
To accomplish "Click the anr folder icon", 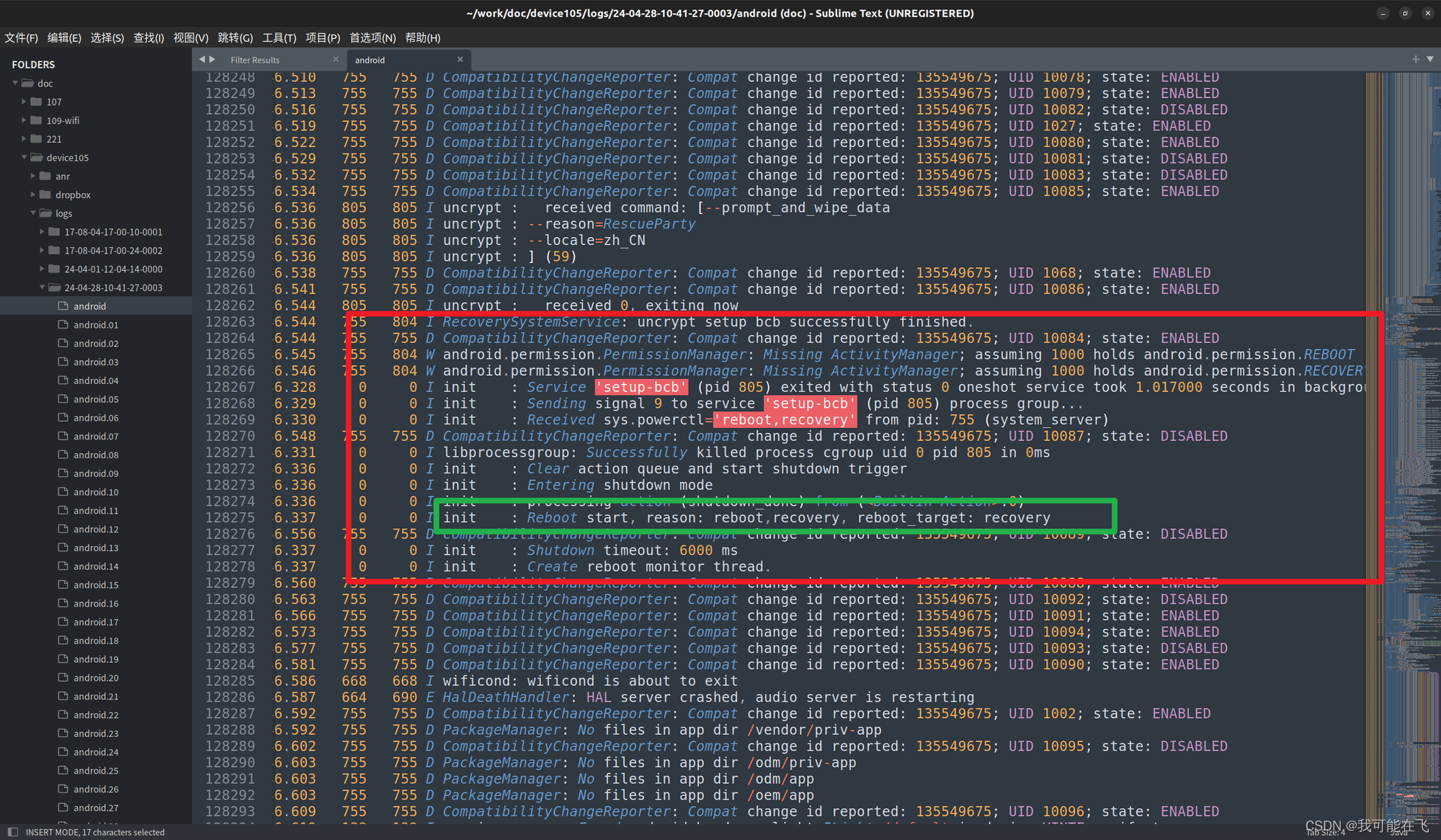I will point(45,176).
